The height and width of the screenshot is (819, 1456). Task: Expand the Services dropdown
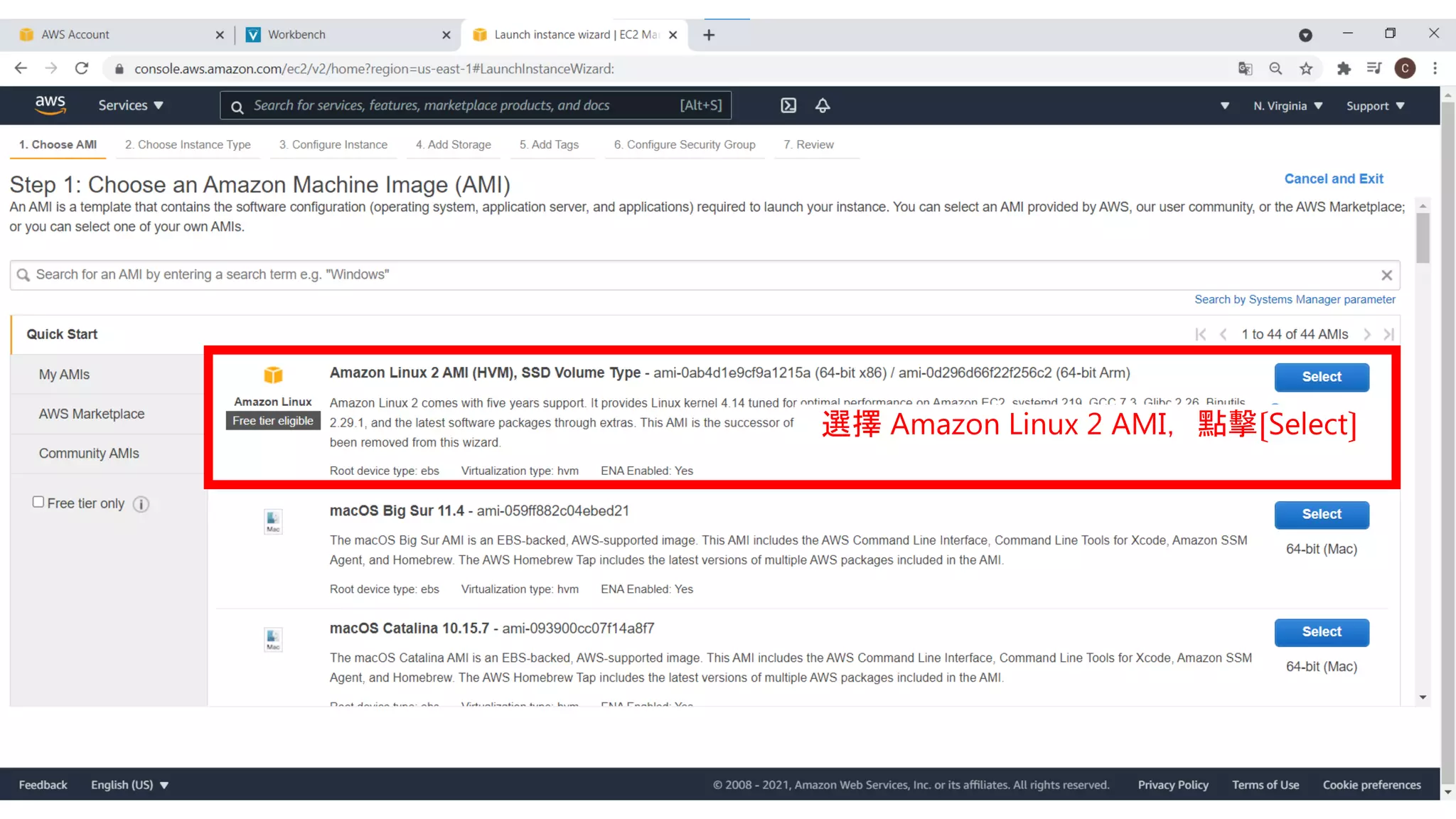coord(131,105)
